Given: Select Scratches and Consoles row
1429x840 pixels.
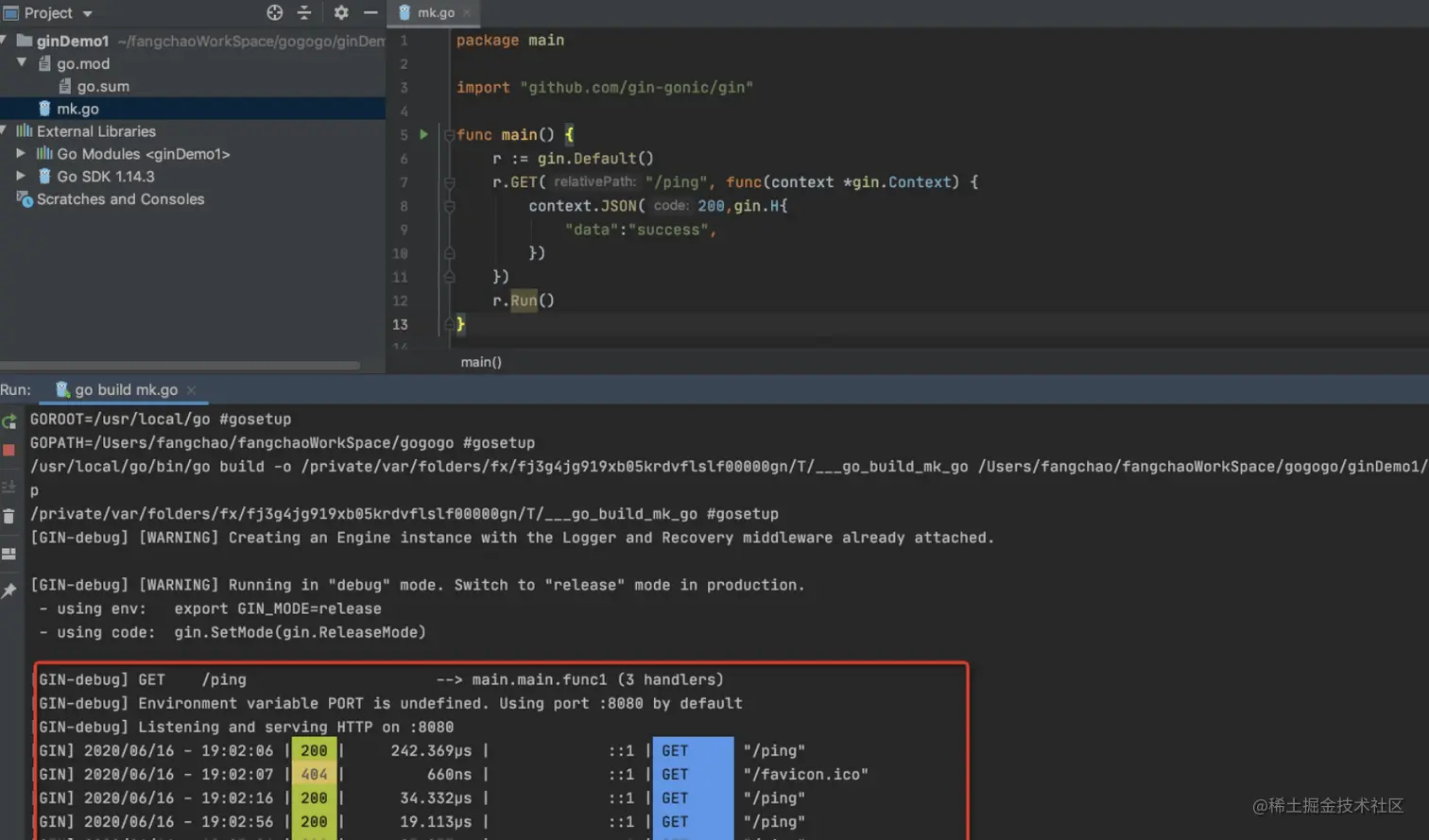Looking at the screenshot, I should (120, 198).
